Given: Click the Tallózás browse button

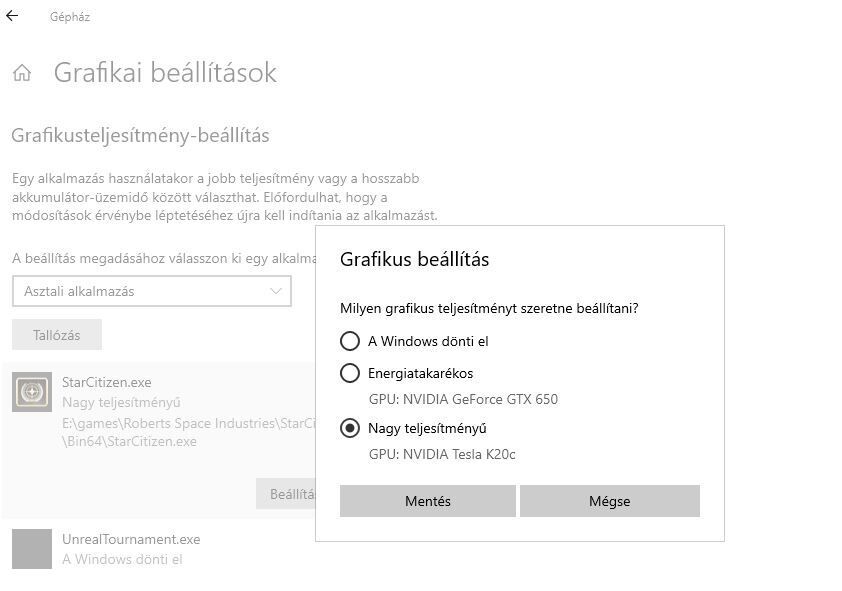Looking at the screenshot, I should coord(57,335).
